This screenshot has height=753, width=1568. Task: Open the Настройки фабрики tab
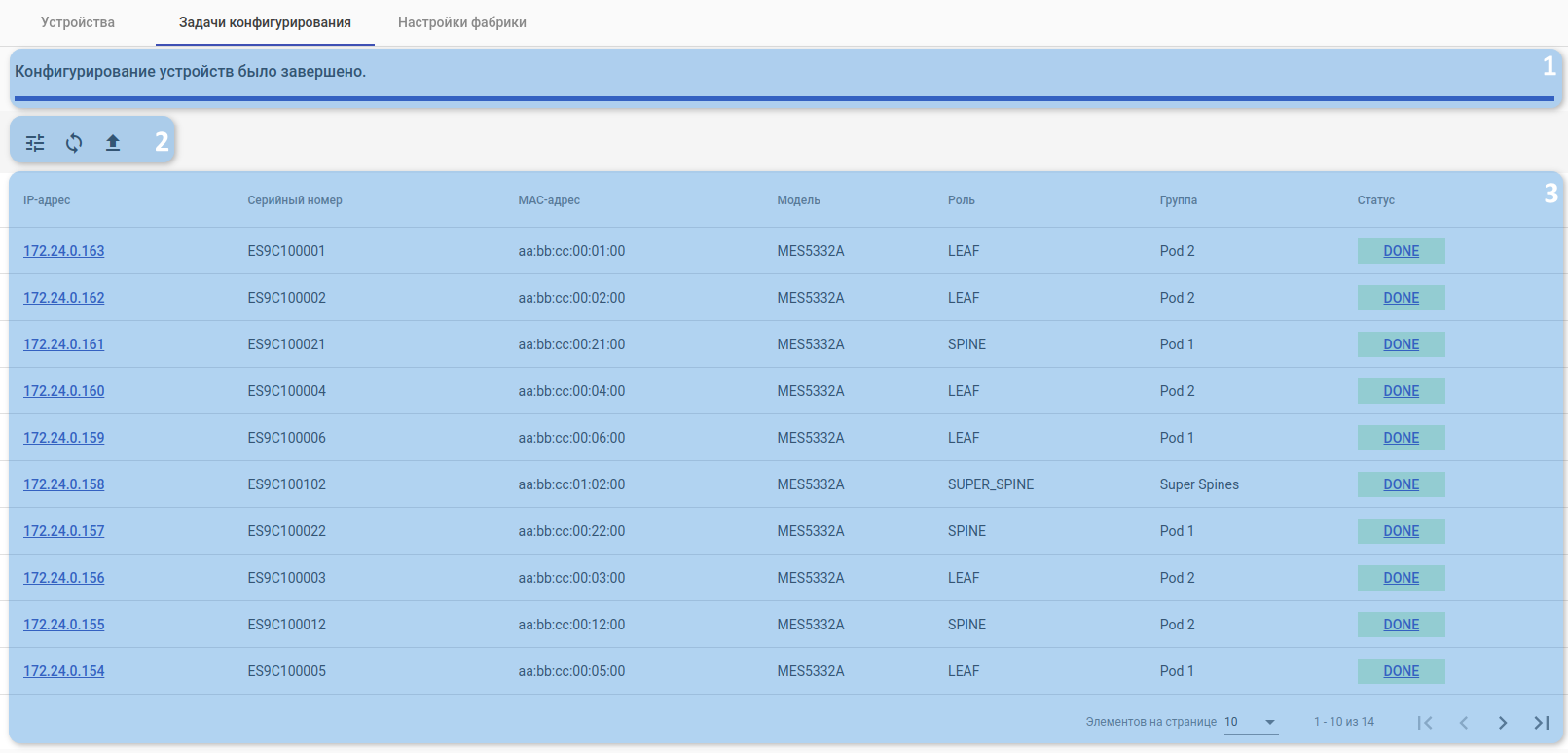click(x=462, y=22)
